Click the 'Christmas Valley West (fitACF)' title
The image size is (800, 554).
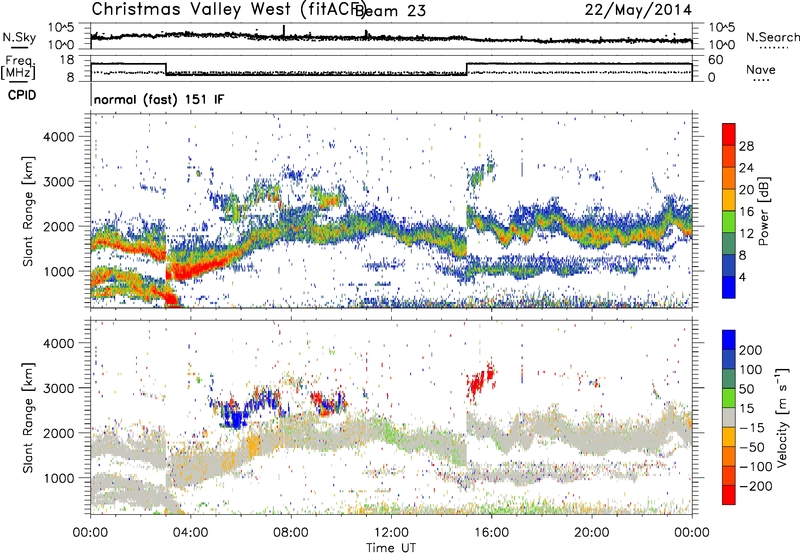point(228,10)
